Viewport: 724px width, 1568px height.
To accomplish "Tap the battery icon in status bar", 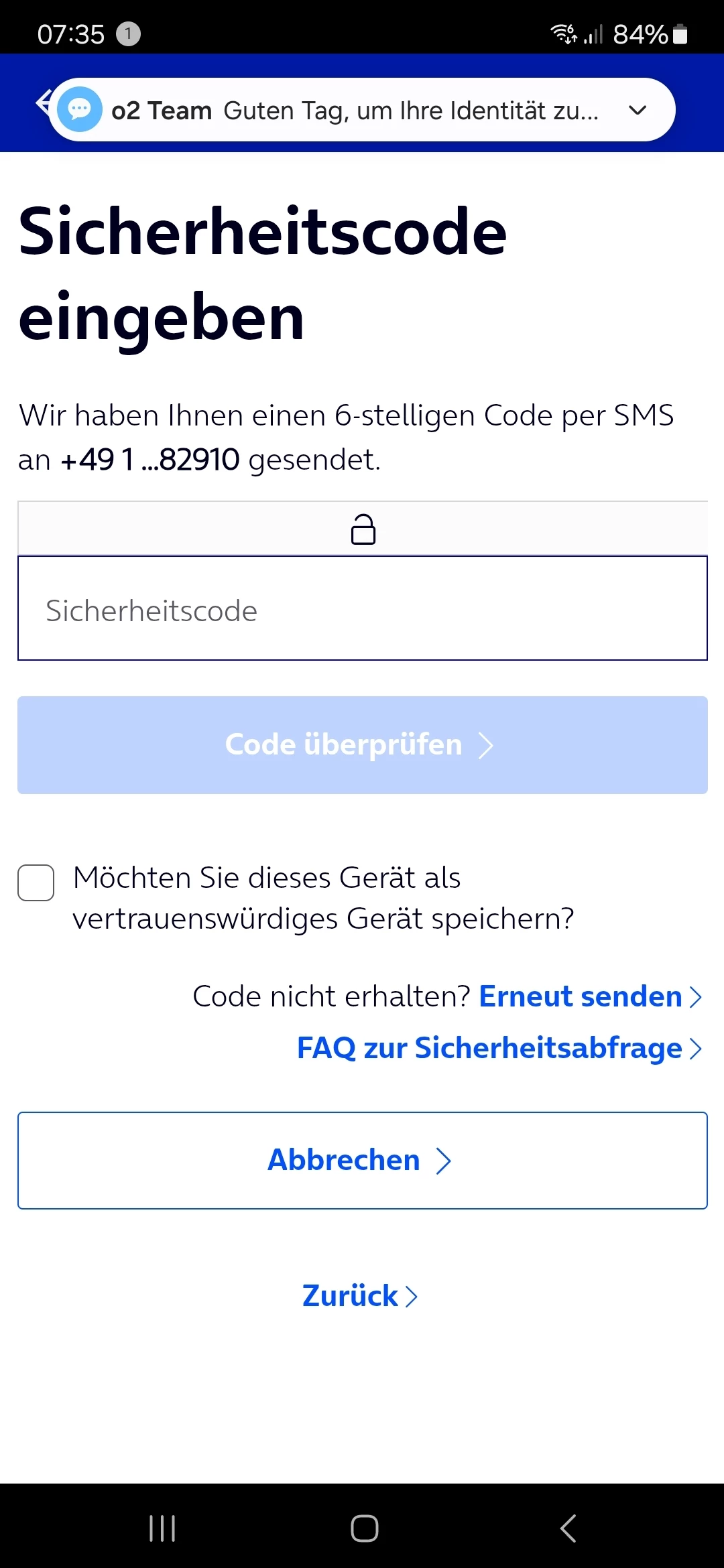I will [680, 34].
